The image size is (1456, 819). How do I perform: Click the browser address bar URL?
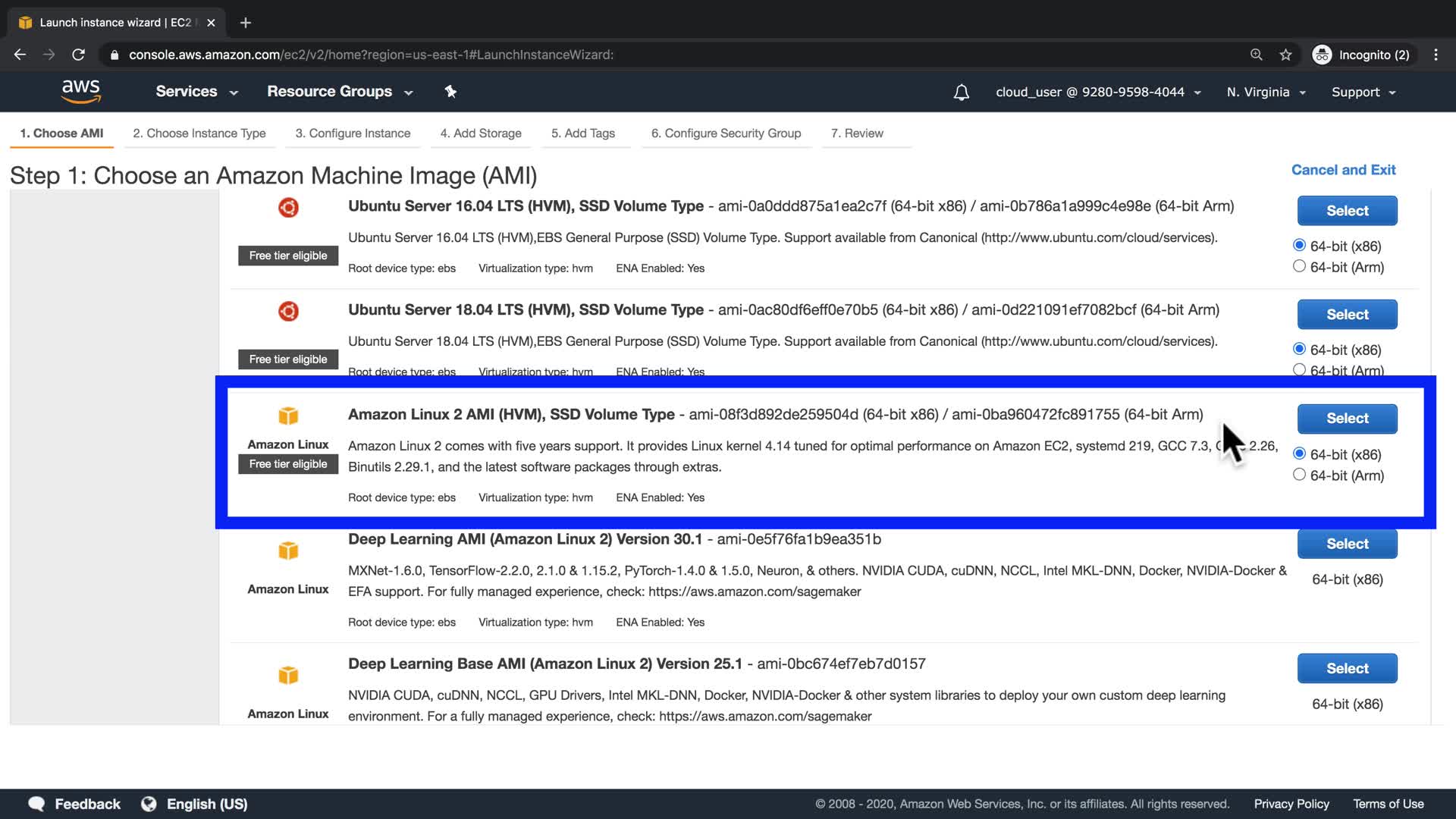coord(371,55)
